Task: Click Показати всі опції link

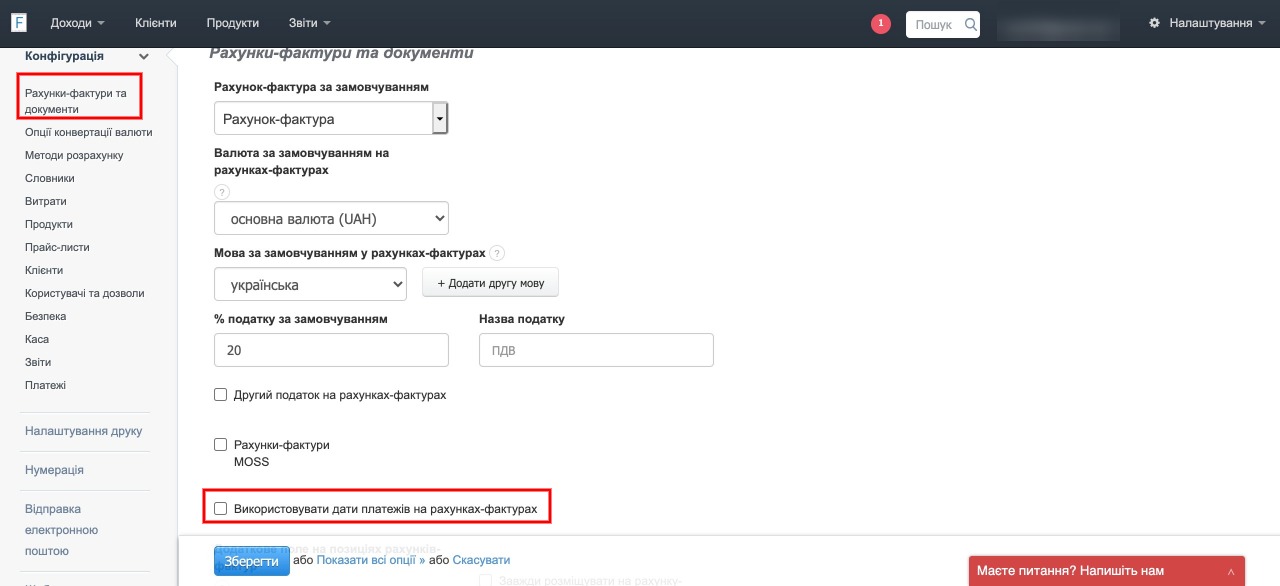Action: click(371, 561)
